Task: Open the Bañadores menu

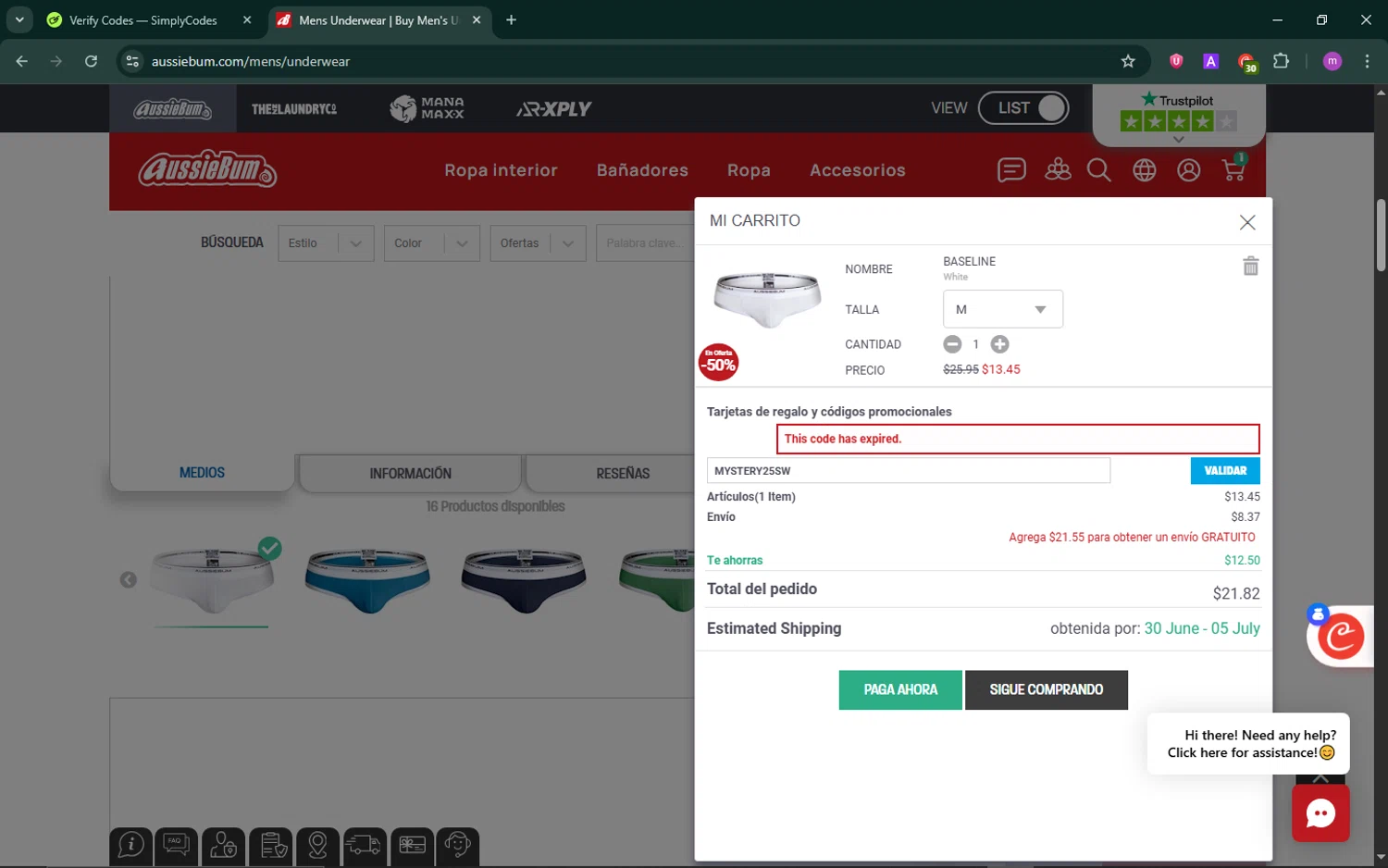Action: pyautogui.click(x=642, y=170)
